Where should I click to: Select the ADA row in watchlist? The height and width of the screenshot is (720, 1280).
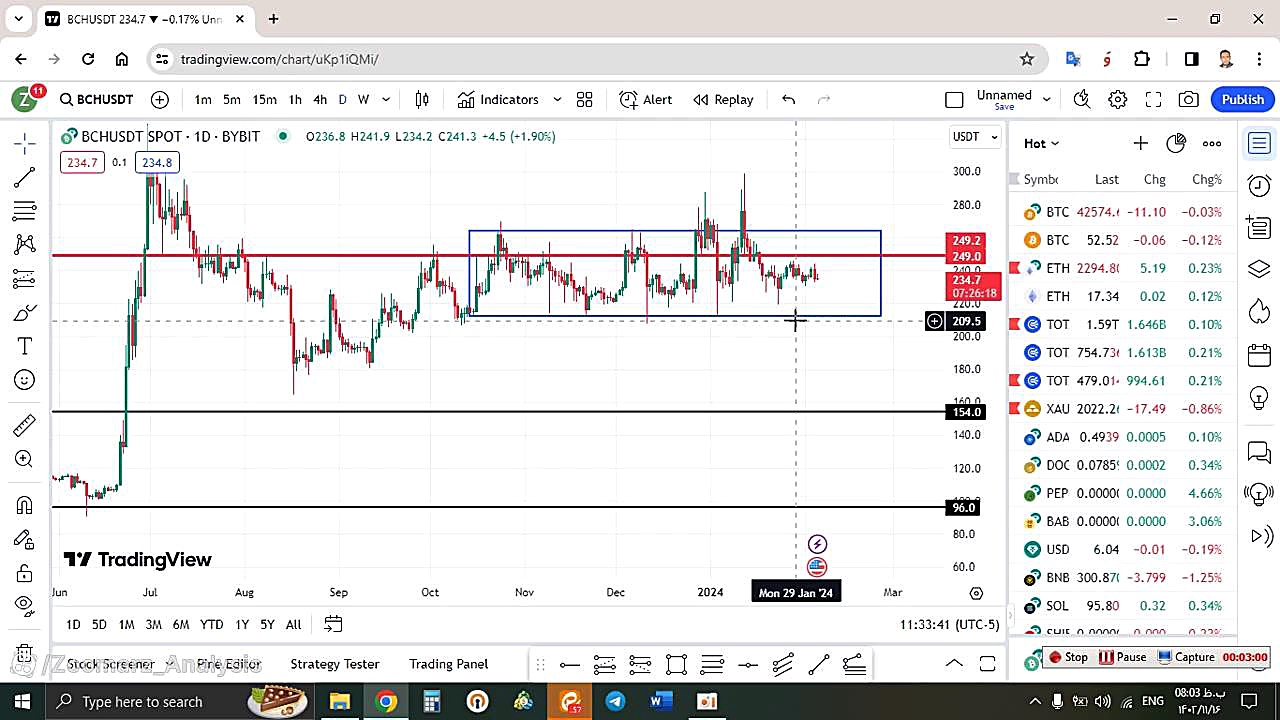[1124, 436]
